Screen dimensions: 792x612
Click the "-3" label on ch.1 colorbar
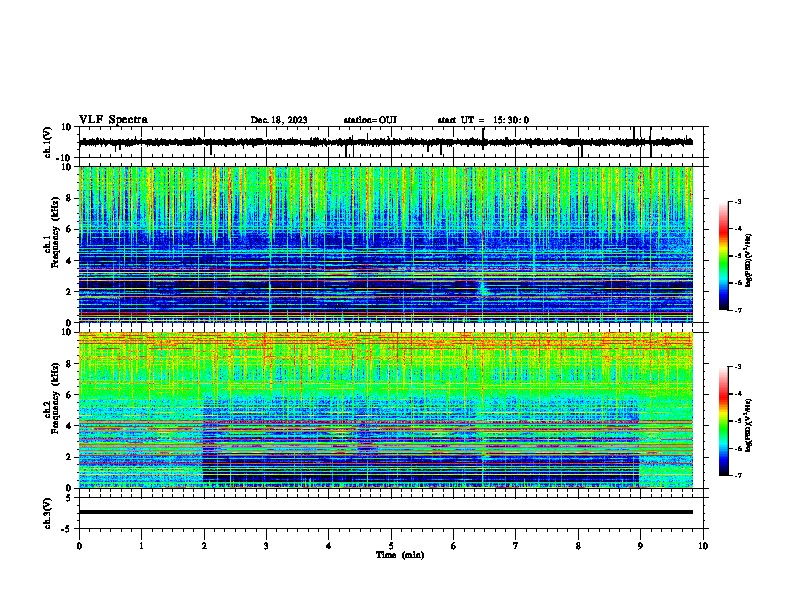click(737, 201)
